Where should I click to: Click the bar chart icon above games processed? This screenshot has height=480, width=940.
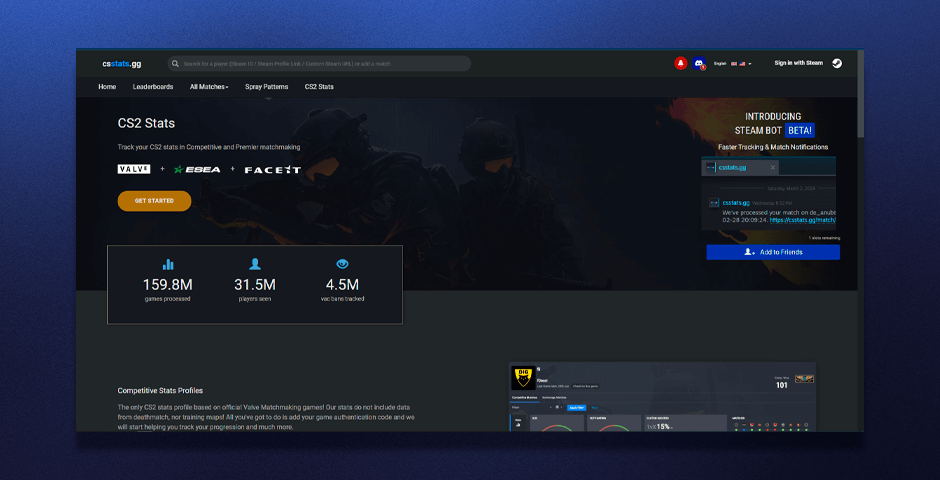pyautogui.click(x=168, y=264)
